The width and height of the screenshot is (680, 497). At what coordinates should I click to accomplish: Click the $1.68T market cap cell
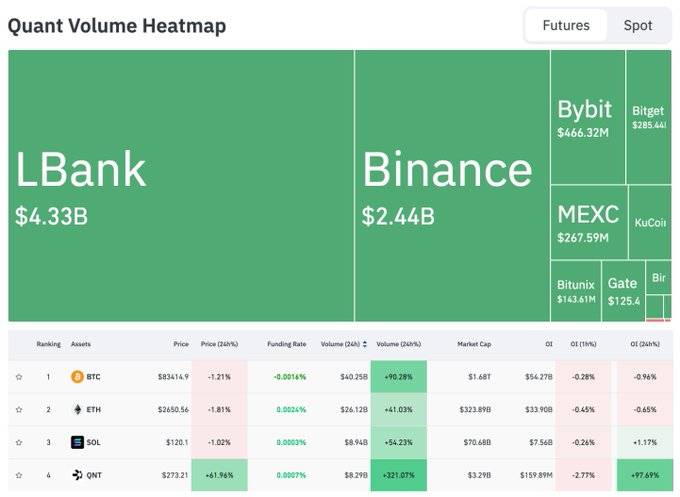[x=480, y=377]
